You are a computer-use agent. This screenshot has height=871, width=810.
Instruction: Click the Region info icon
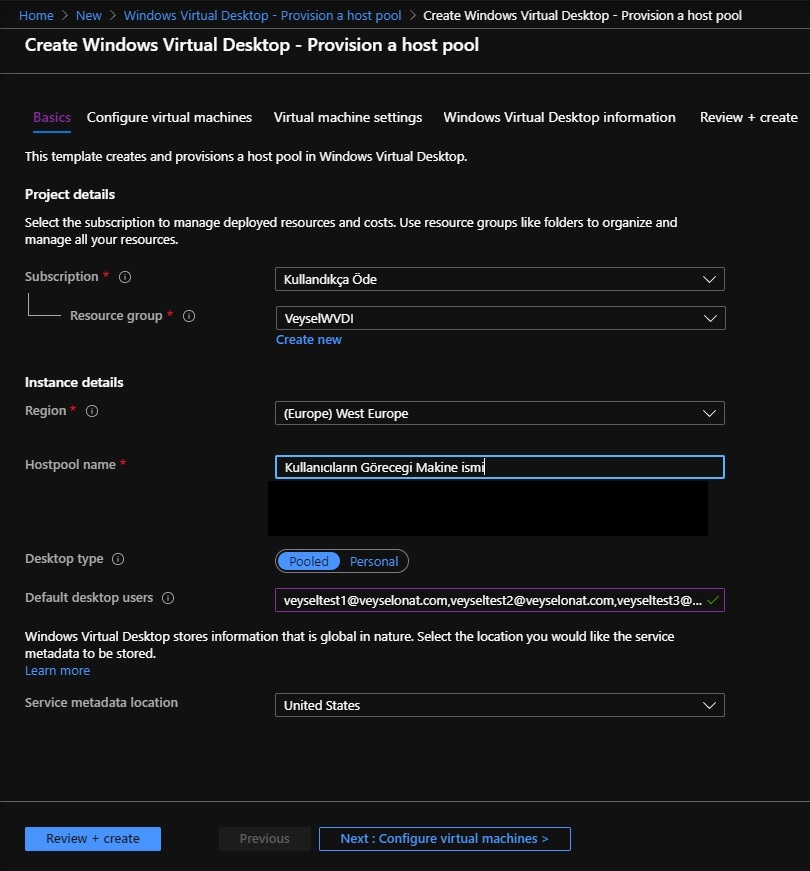coord(92,411)
